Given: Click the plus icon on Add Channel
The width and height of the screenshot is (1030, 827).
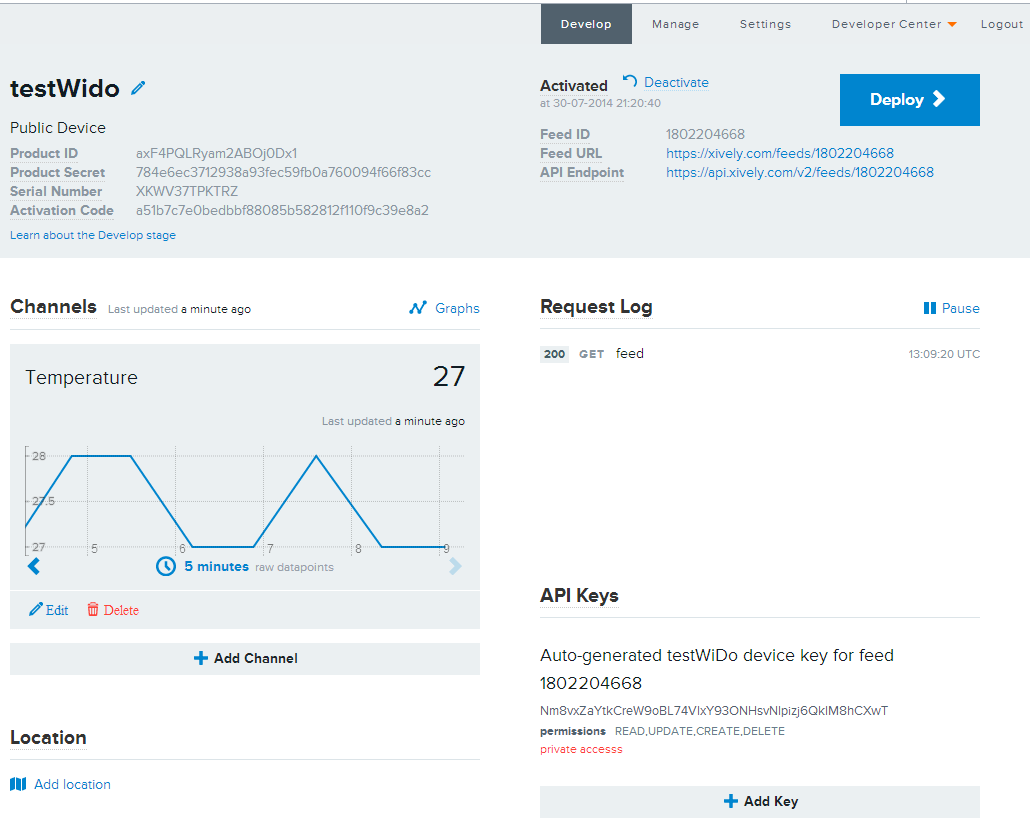Looking at the screenshot, I should 201,658.
